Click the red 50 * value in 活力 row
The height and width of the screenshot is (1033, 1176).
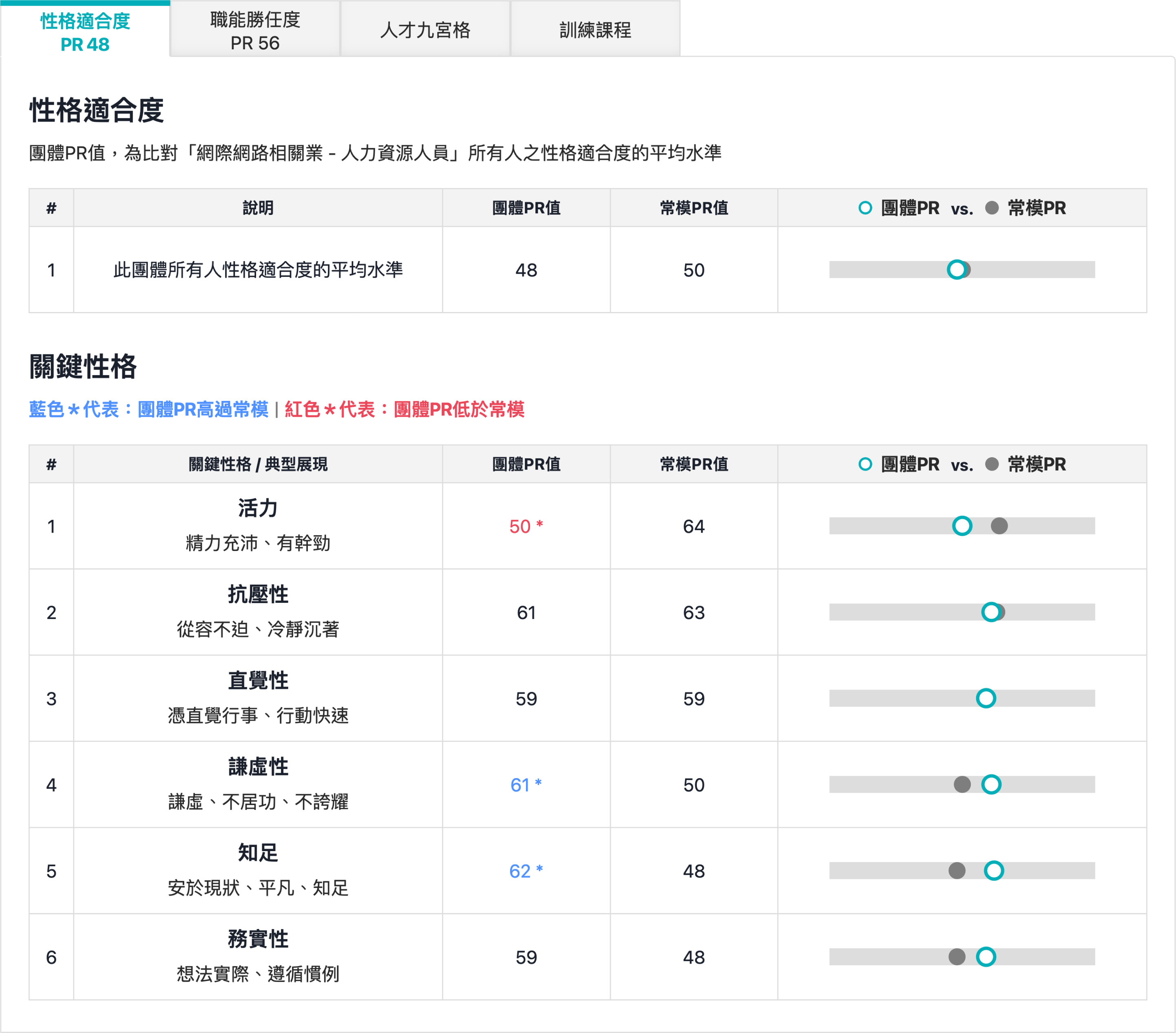[526, 526]
